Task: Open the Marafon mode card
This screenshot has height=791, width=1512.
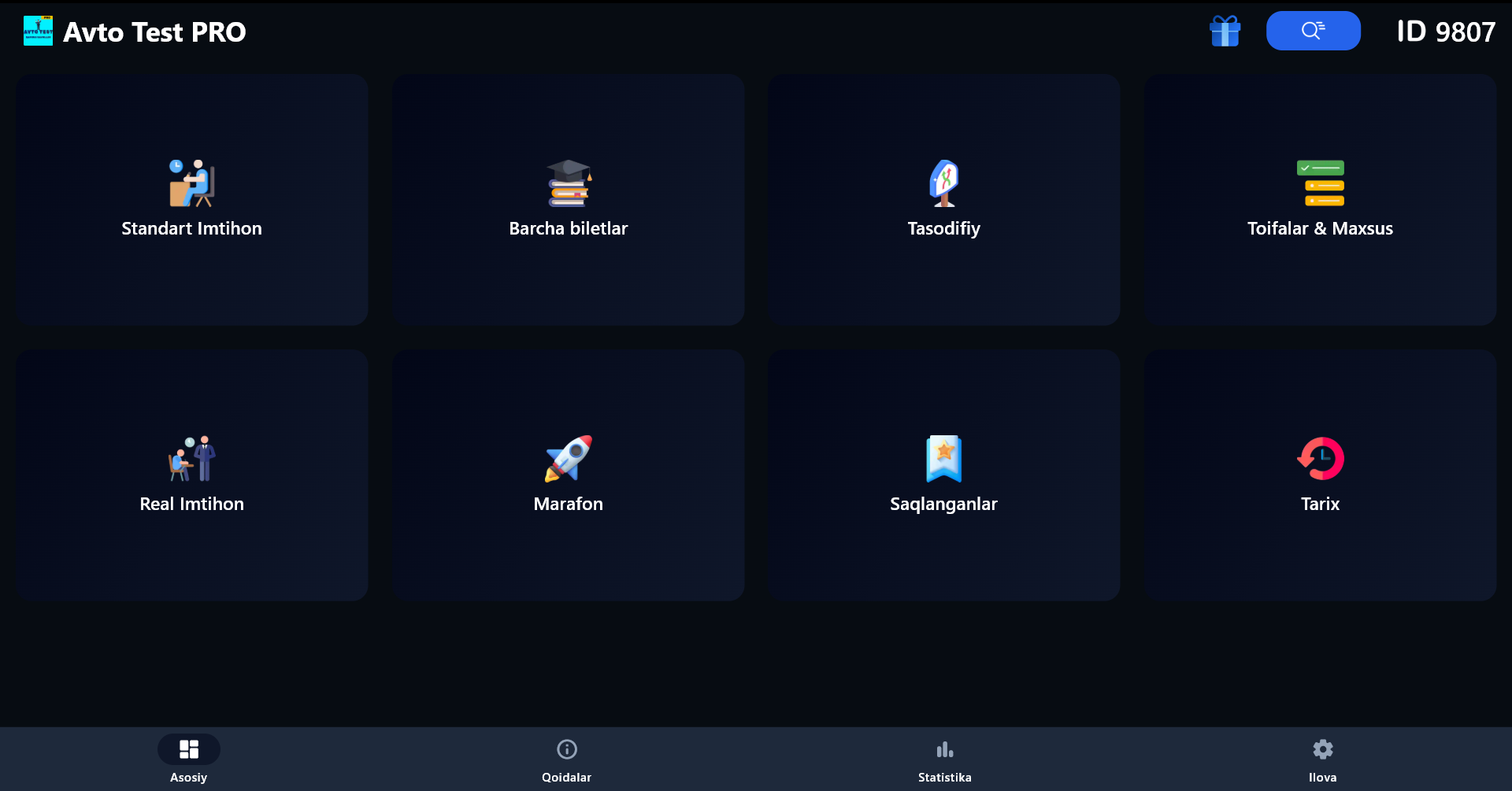Action: 568,475
